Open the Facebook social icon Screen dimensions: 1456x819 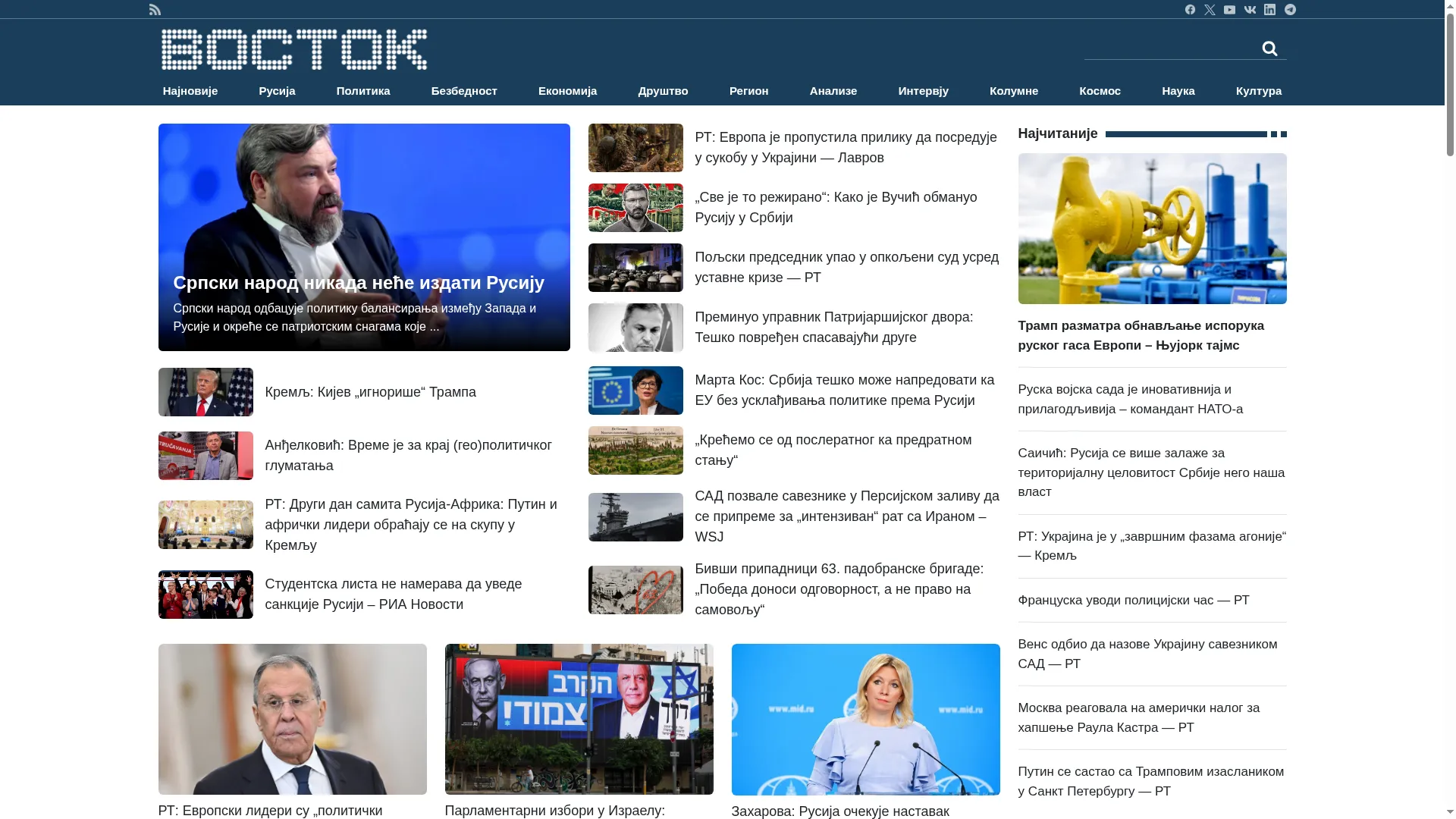(1190, 10)
